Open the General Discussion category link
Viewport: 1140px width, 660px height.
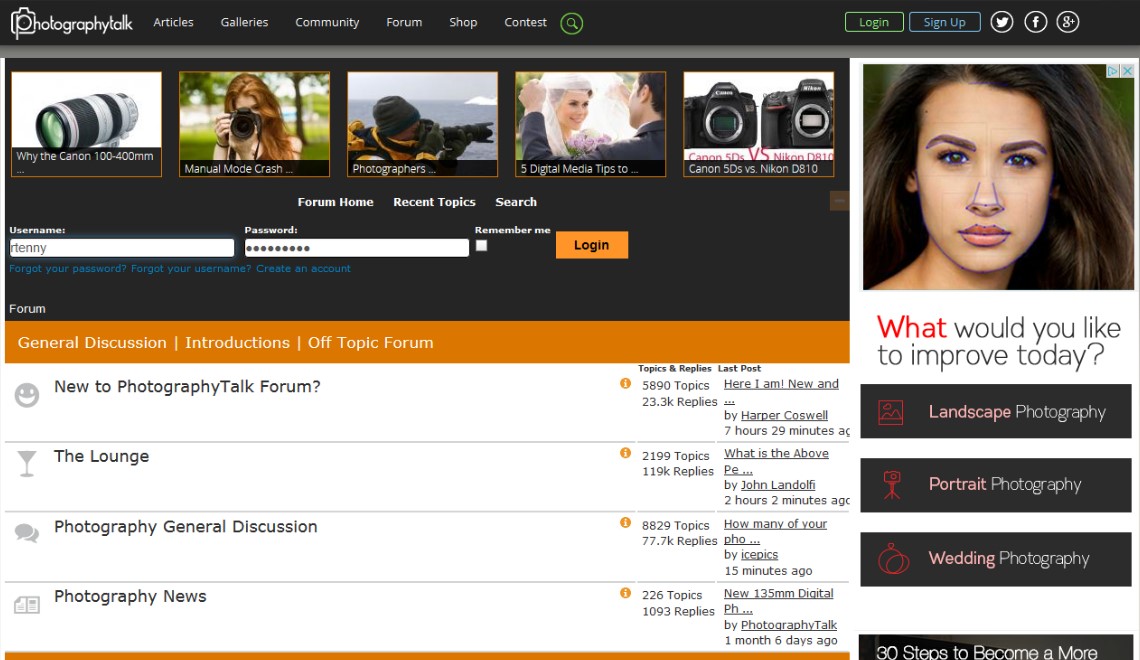click(92, 342)
